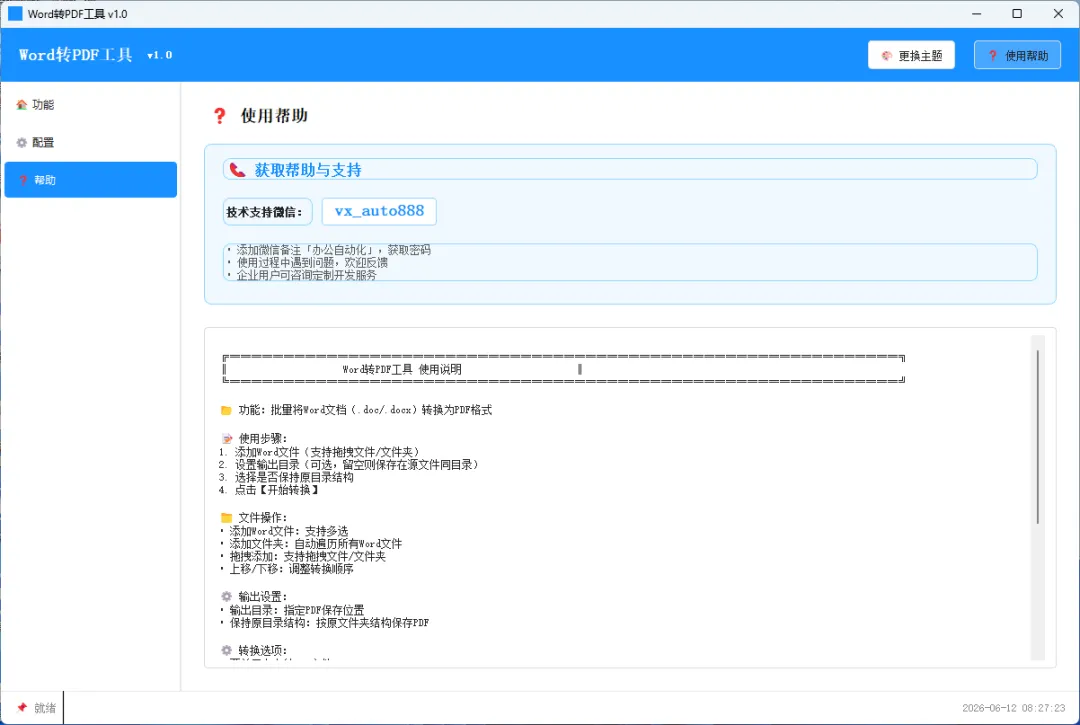Click the pin icon in status bar

pos(22,708)
